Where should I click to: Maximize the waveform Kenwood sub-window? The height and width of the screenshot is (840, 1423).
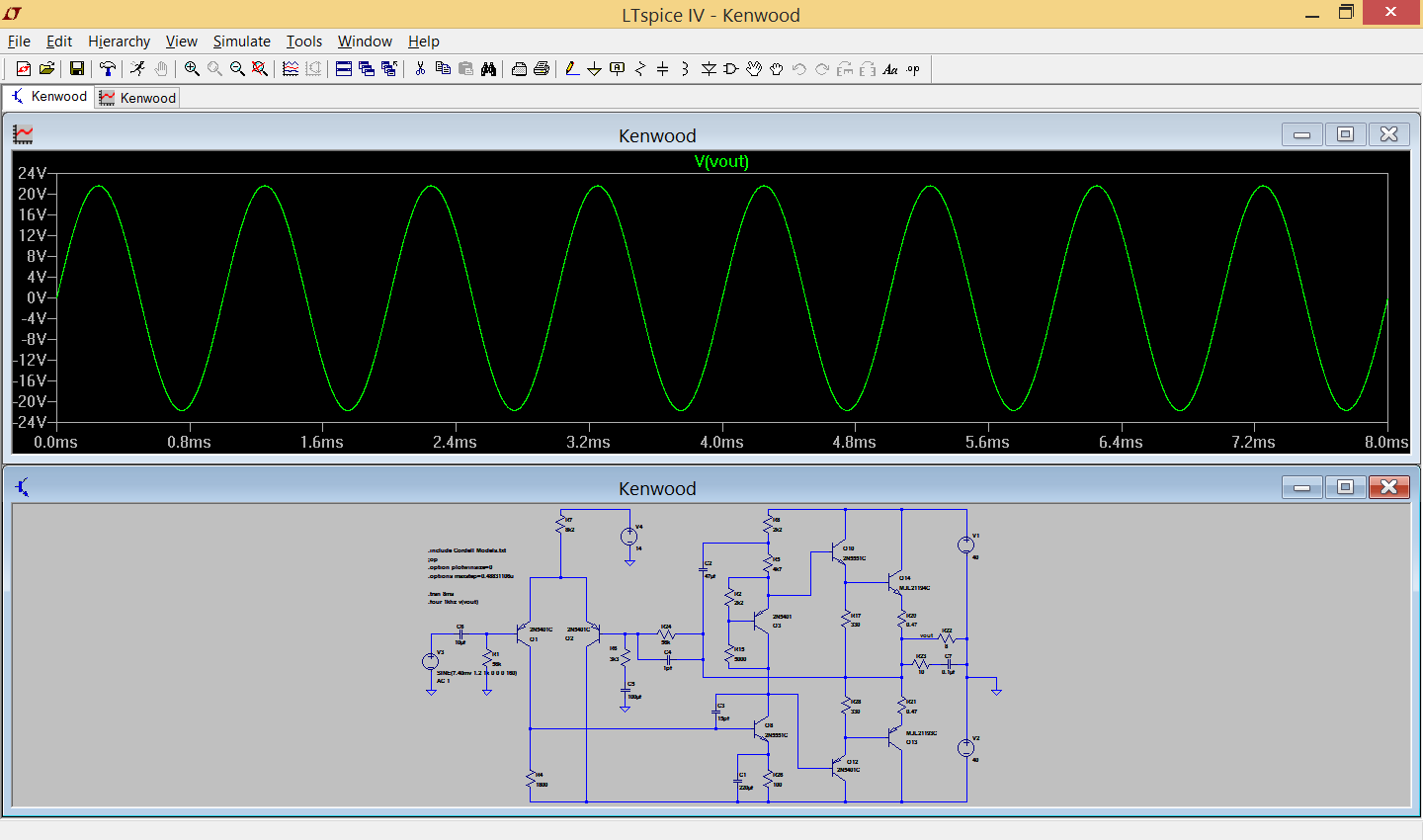pos(1345,134)
